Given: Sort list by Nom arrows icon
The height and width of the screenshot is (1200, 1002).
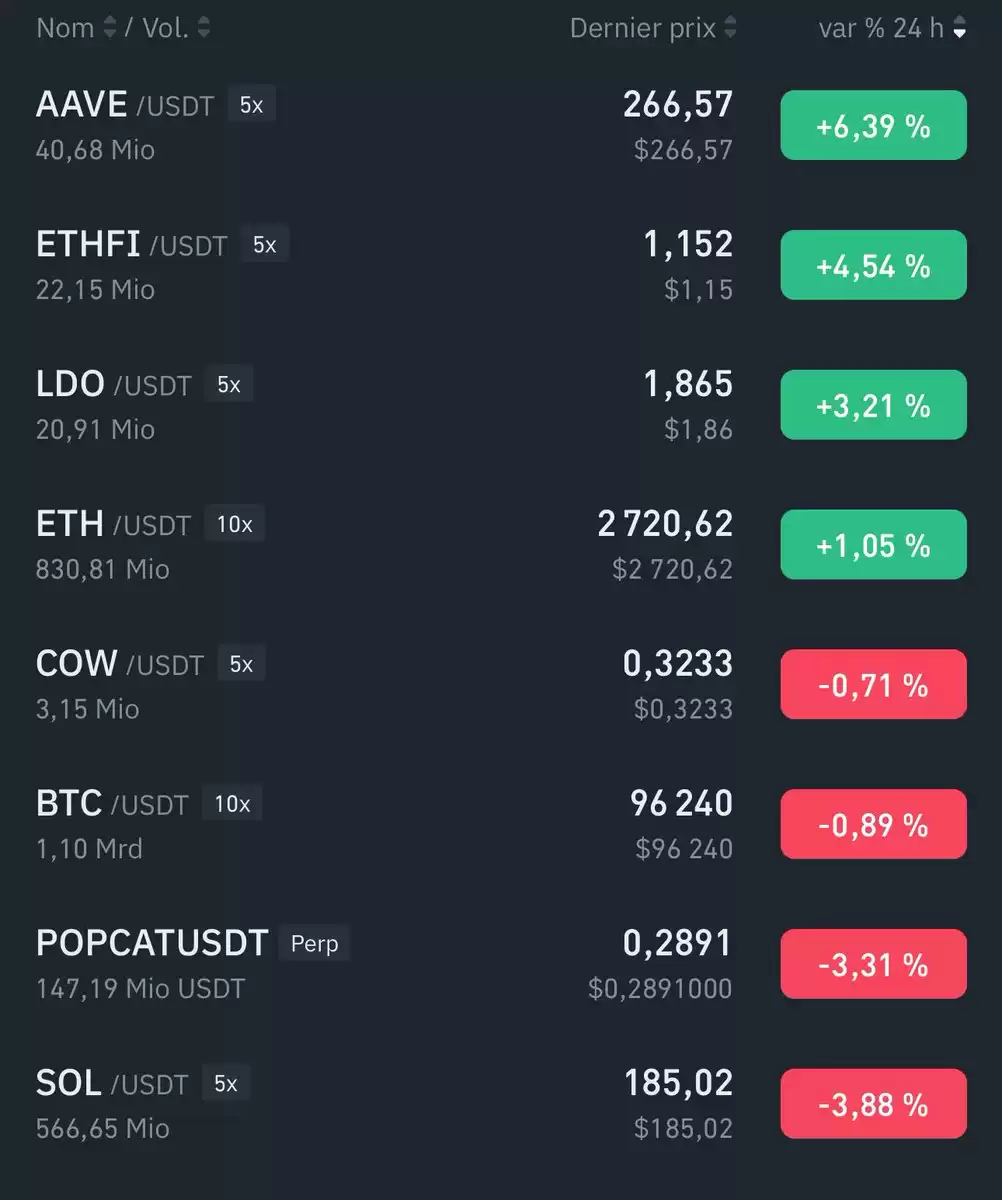Looking at the screenshot, I should pyautogui.click(x=110, y=28).
